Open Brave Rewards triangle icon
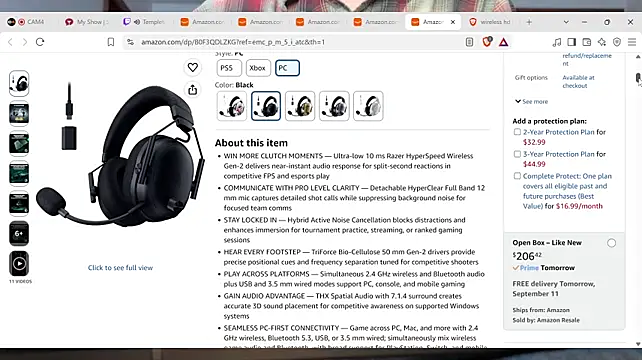642x360 pixels. tap(504, 42)
